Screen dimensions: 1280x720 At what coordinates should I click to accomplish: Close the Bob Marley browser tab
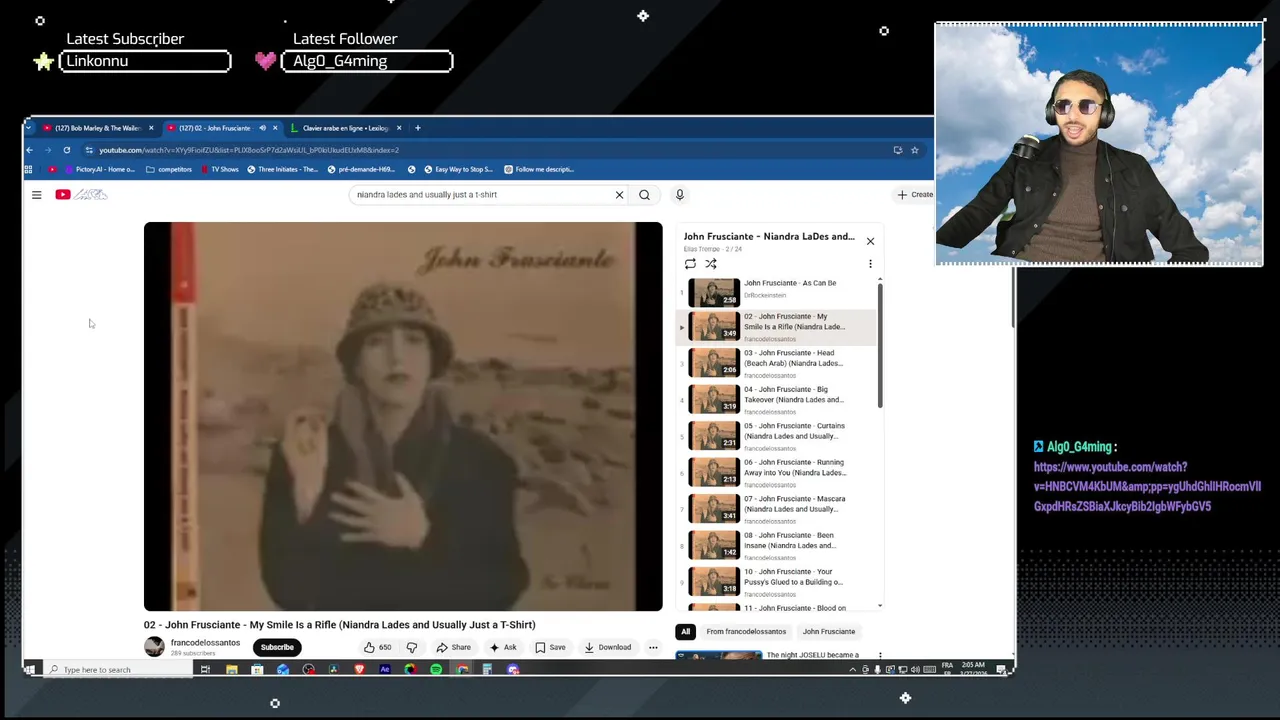[151, 128]
